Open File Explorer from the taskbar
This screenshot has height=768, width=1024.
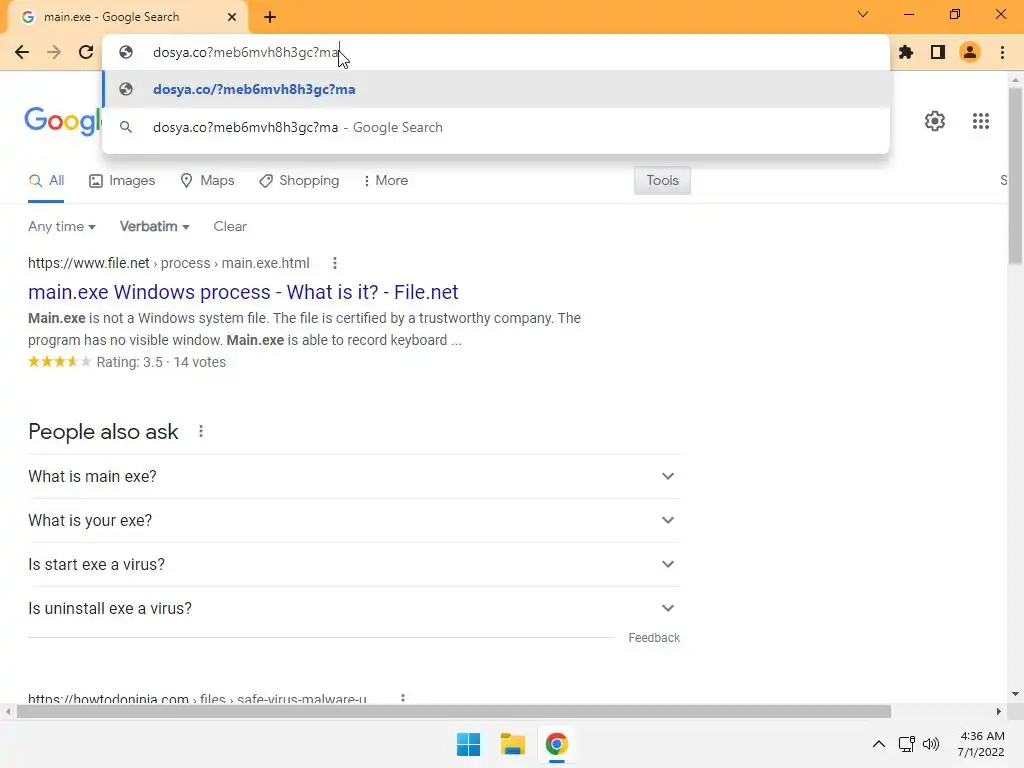tap(513, 744)
